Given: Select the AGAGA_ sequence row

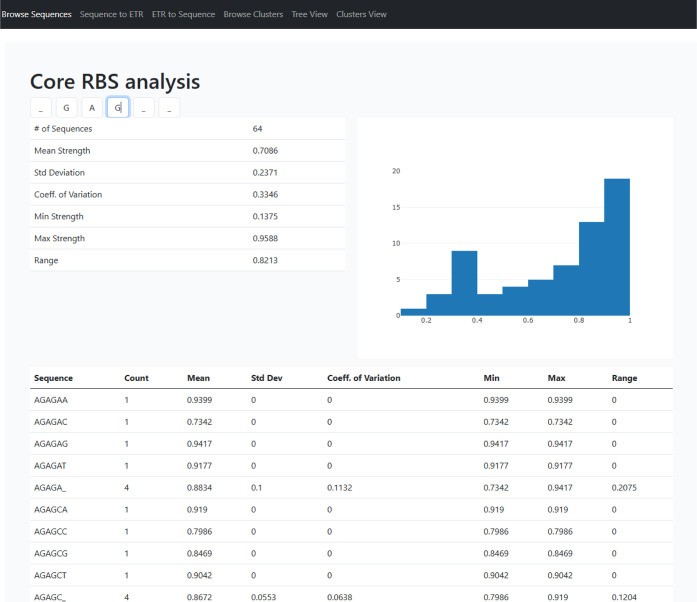Looking at the screenshot, I should click(351, 488).
